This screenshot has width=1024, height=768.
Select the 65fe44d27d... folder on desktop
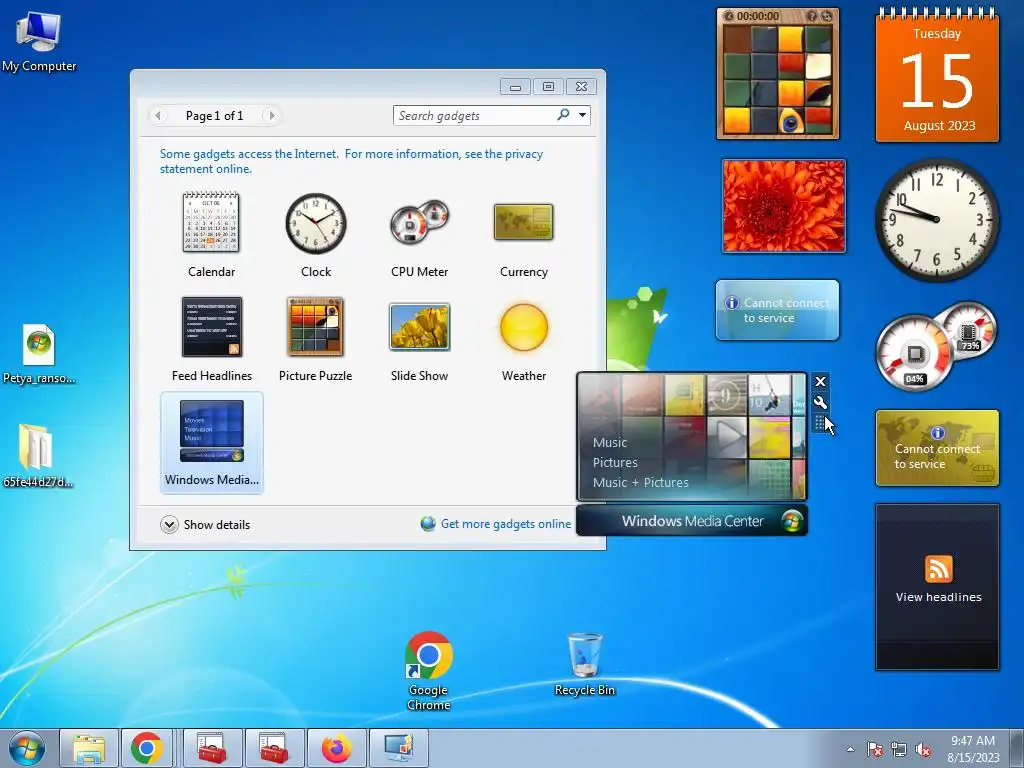tap(37, 456)
